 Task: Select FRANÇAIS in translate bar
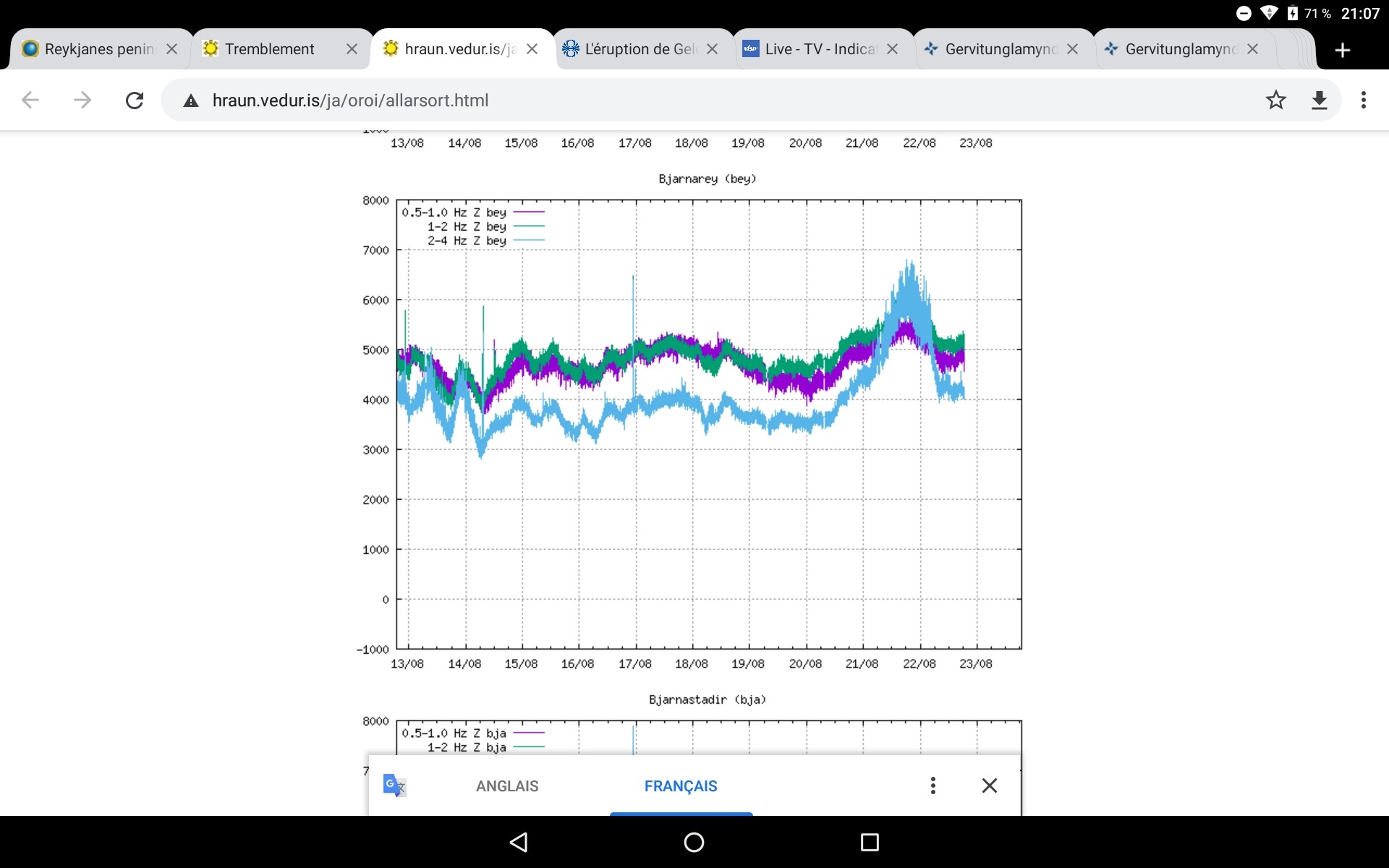[681, 786]
